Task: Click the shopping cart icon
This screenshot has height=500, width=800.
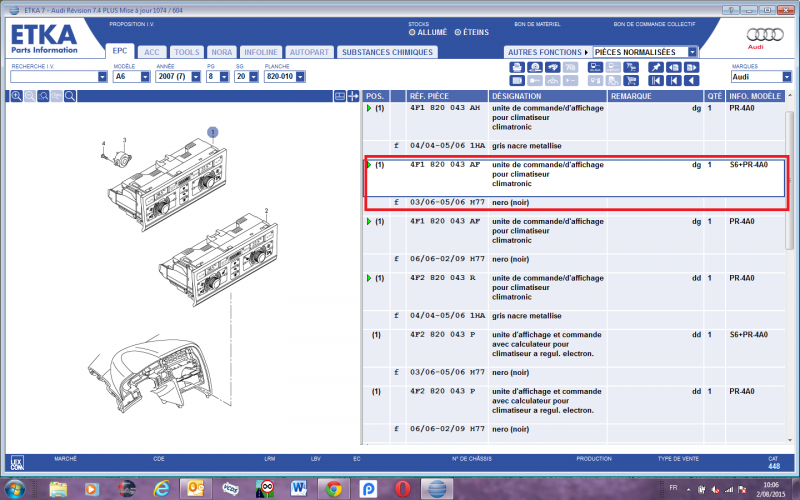Action: pyautogui.click(x=631, y=81)
